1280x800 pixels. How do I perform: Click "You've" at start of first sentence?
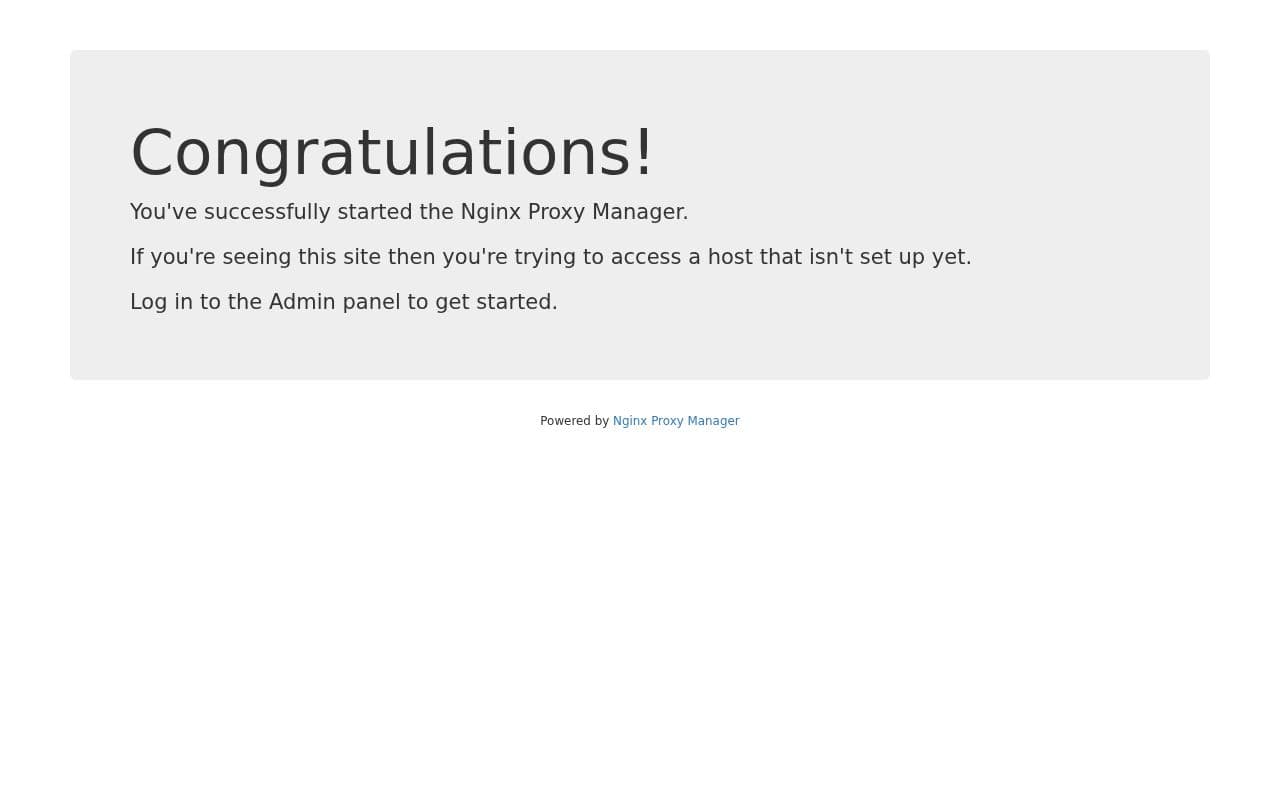pos(164,212)
